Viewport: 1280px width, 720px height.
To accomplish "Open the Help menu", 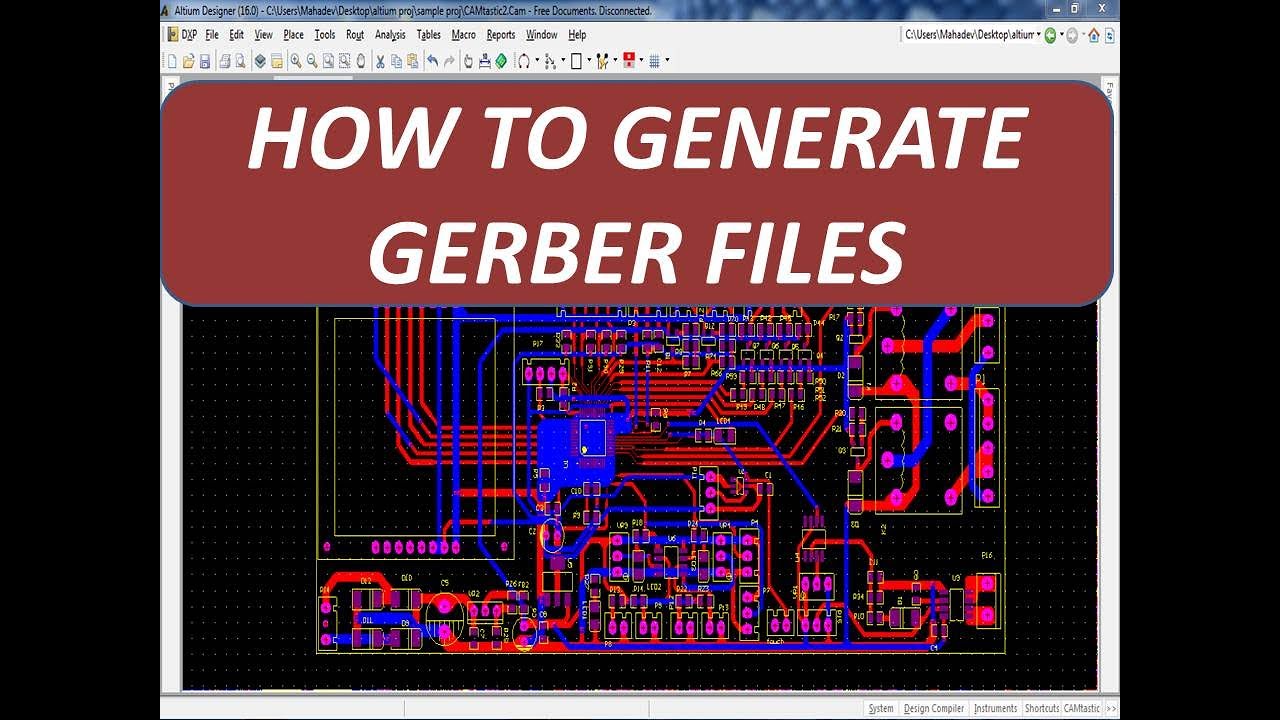I will (577, 35).
